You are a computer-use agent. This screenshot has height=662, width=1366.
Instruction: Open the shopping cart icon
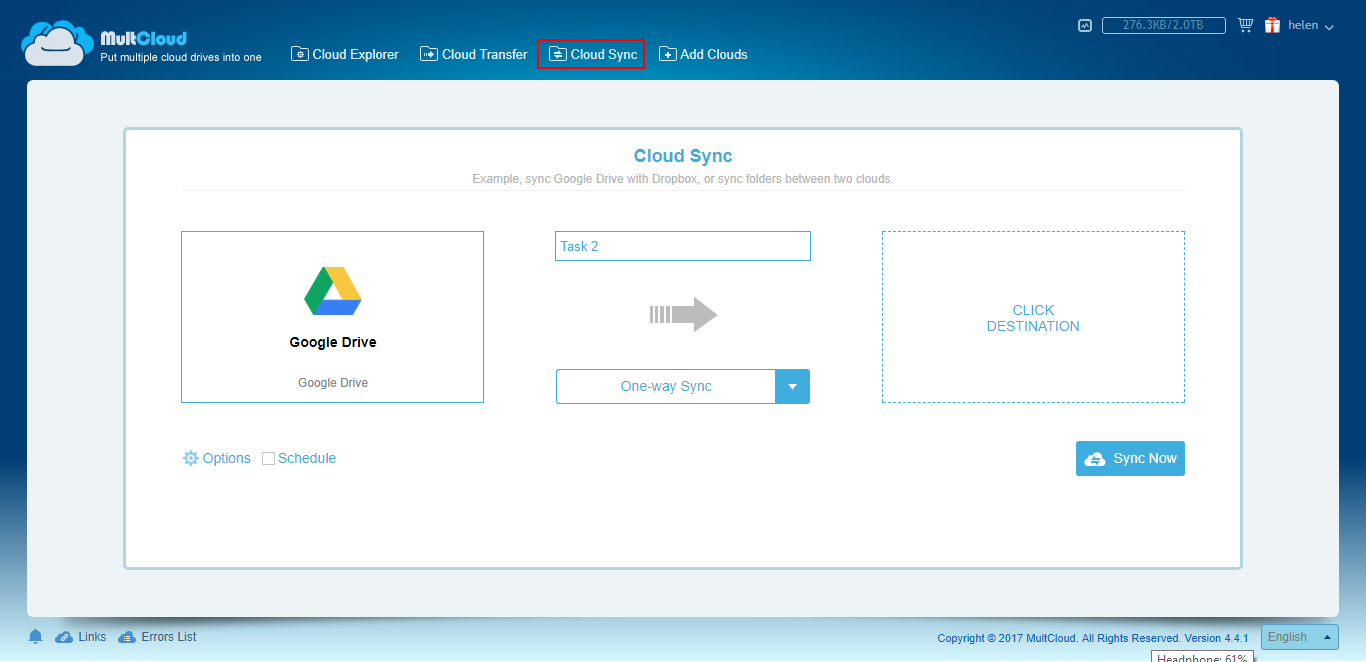1245,25
